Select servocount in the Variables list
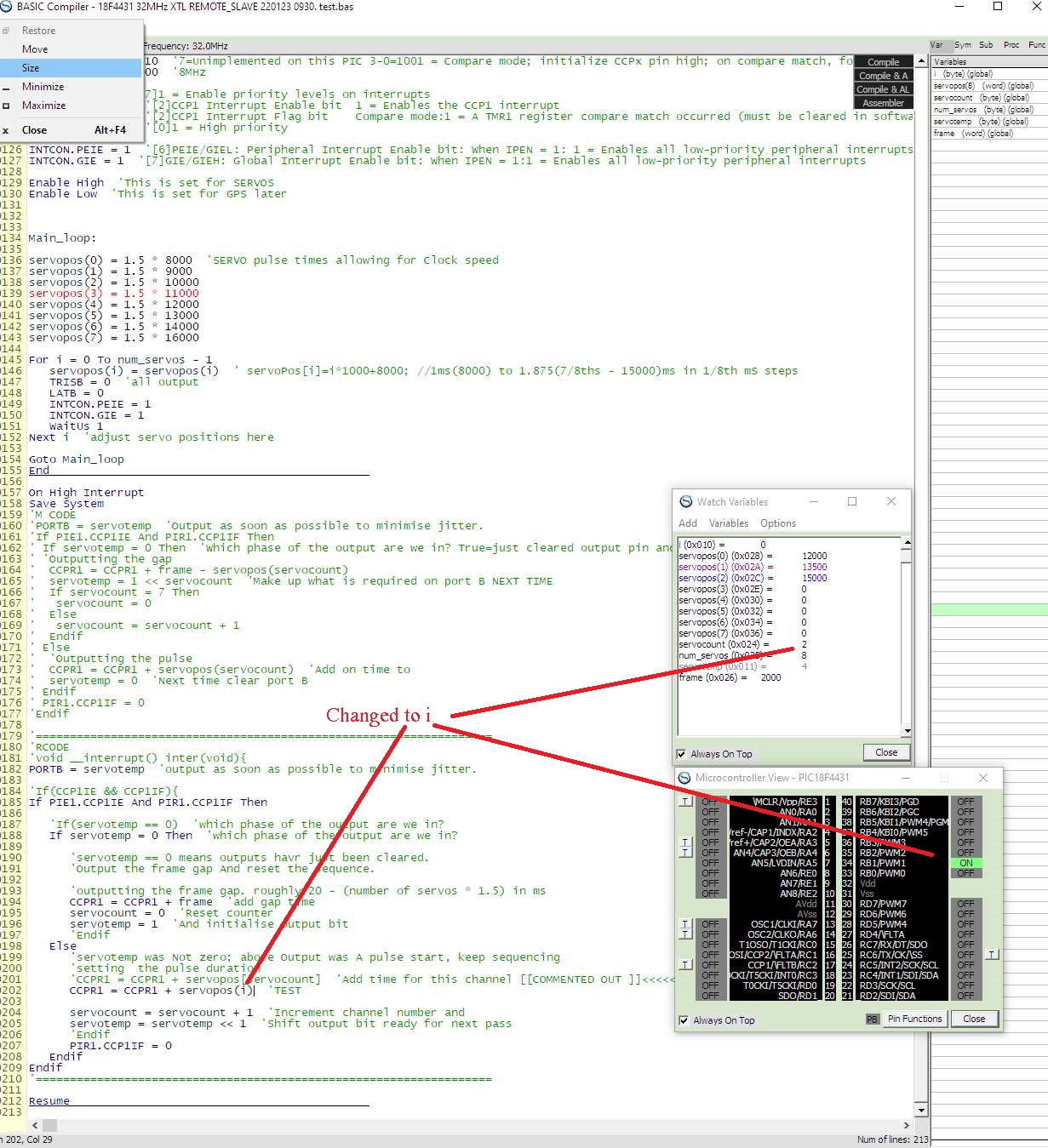This screenshot has width=1048, height=1148. point(988,98)
